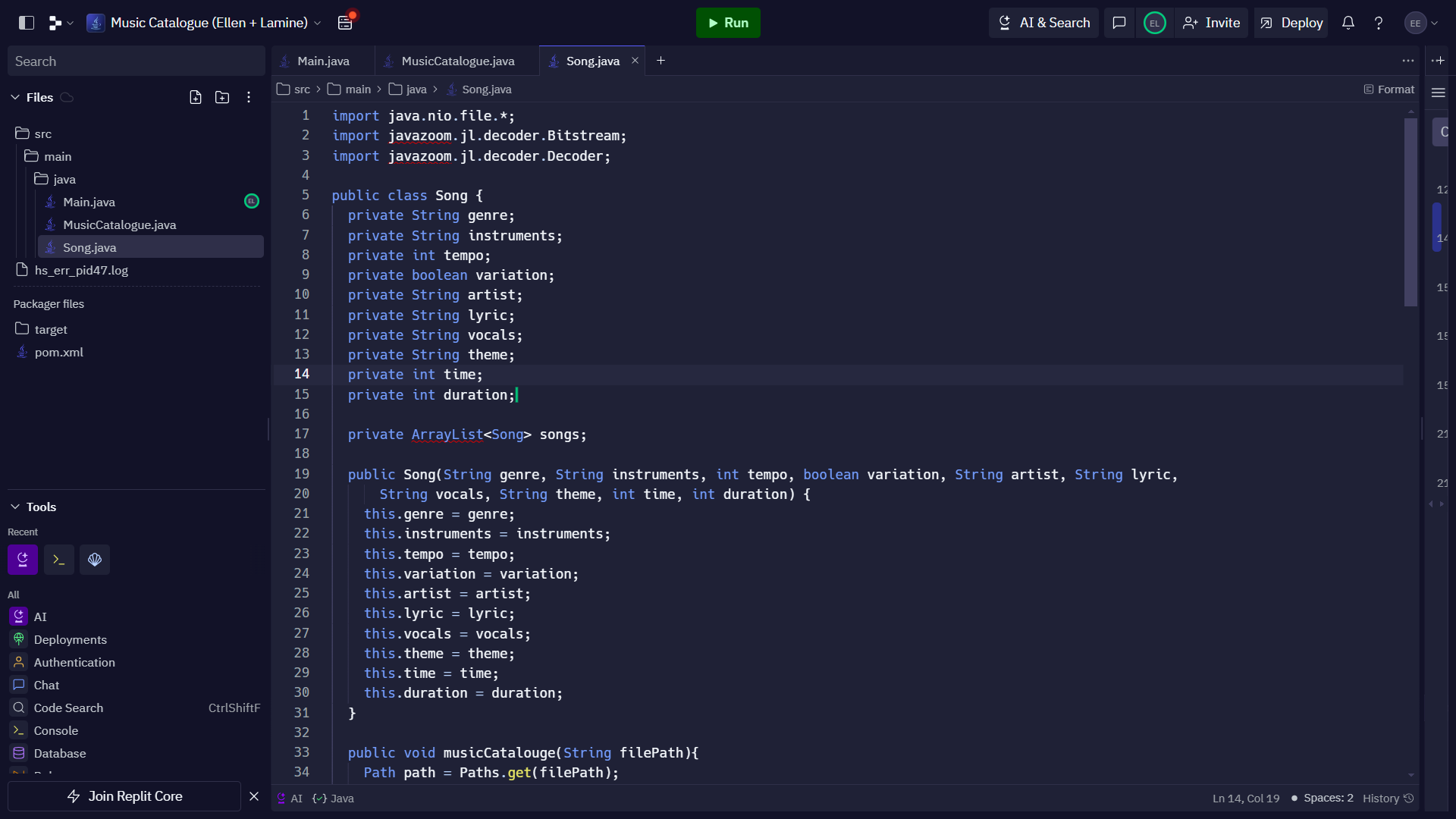Toggle the left sidebar visibility
The height and width of the screenshot is (819, 1456).
click(26, 23)
